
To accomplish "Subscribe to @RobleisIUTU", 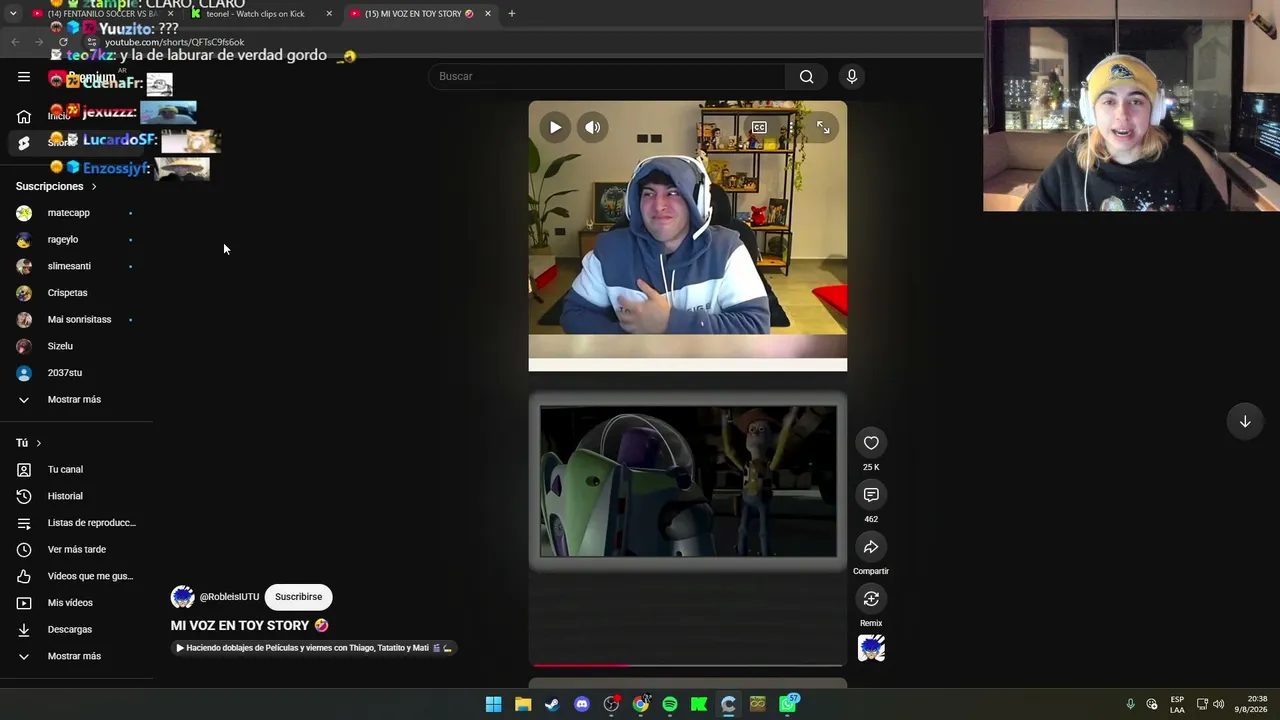I will (298, 597).
